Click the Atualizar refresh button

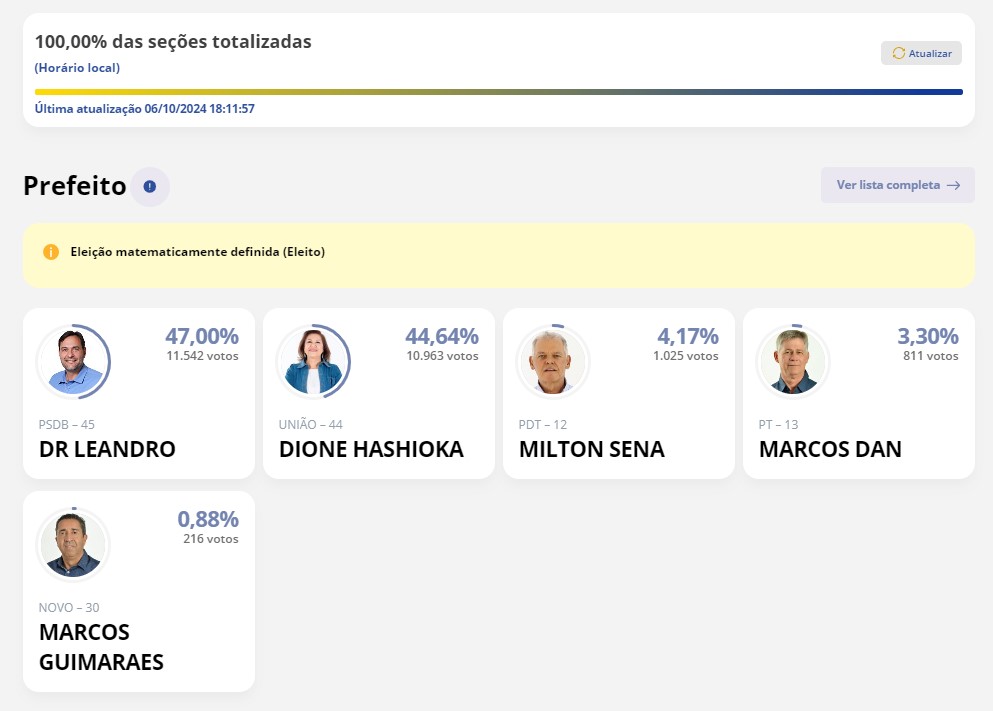(x=921, y=53)
